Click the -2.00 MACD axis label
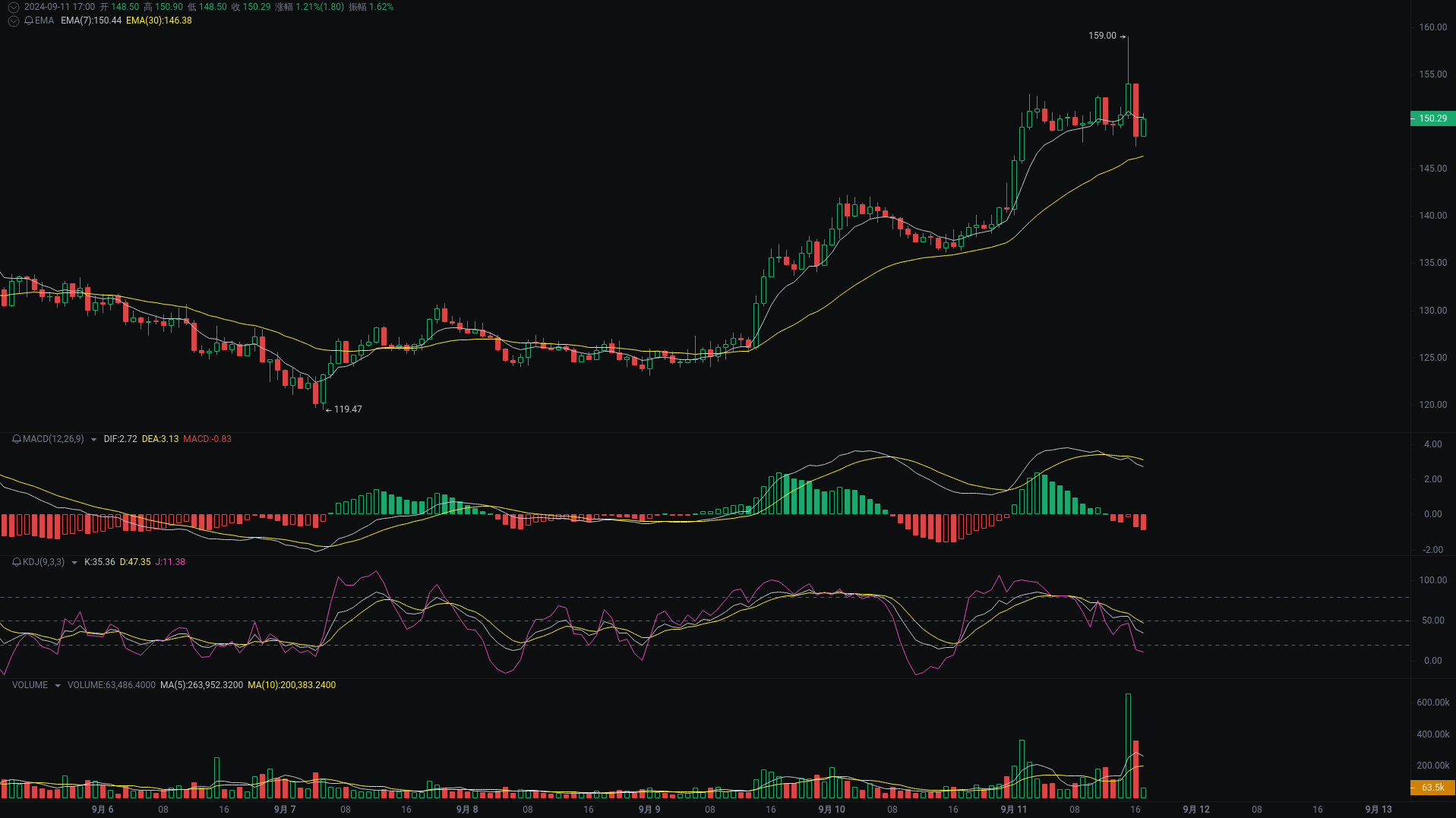The image size is (1456, 818). 1433,550
